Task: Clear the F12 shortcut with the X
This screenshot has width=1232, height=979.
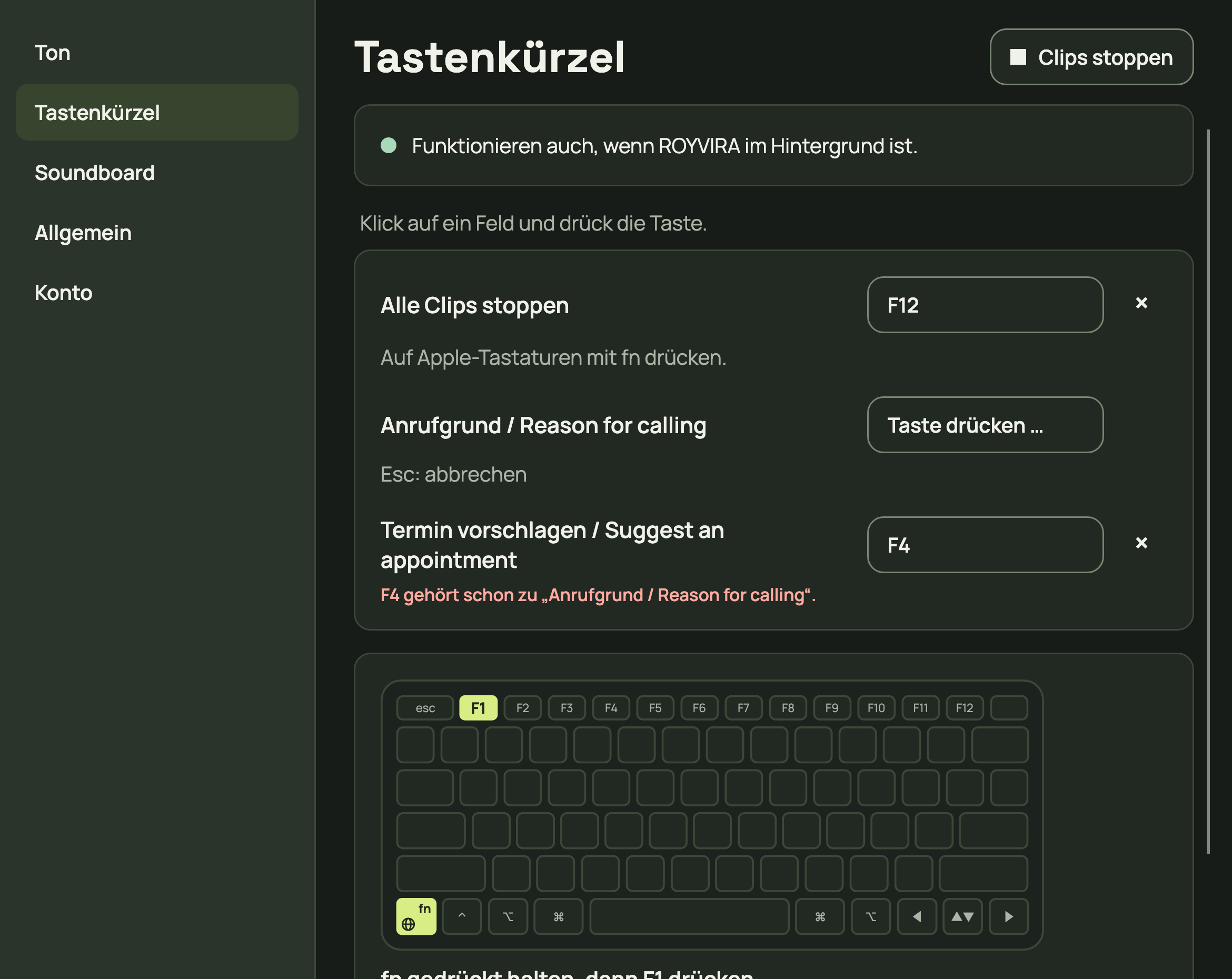Action: click(1141, 303)
